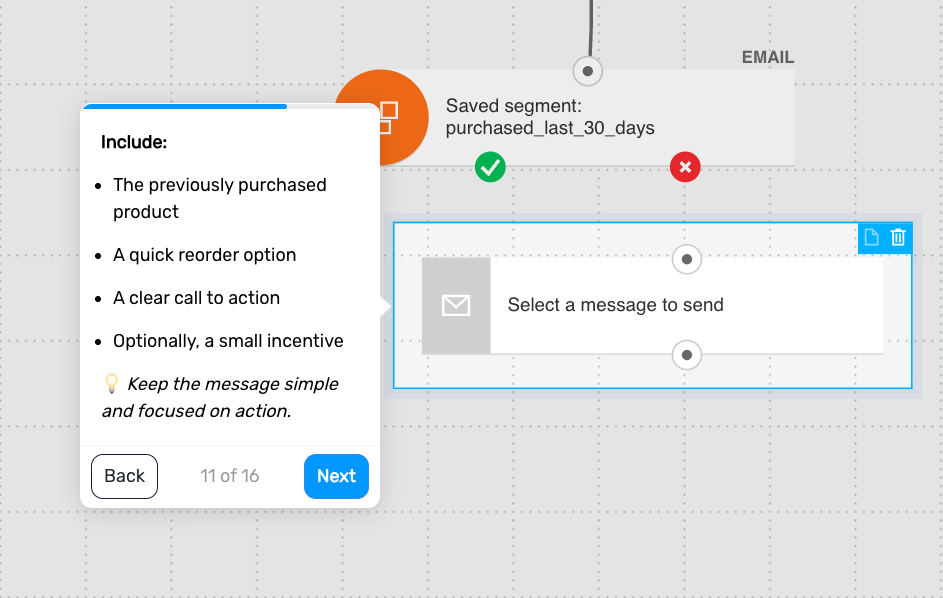Click the 'Optionally, a small incentive' bullet
943x598 pixels.
coord(228,341)
